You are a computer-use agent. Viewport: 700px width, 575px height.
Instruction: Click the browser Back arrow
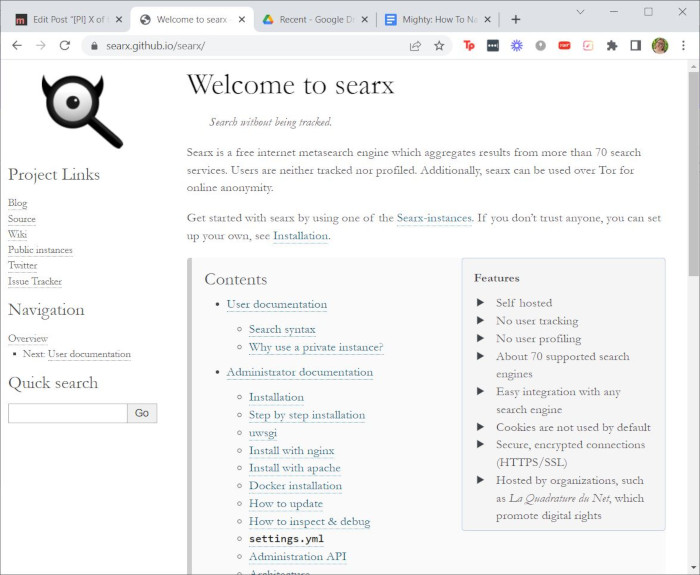pyautogui.click(x=17, y=46)
